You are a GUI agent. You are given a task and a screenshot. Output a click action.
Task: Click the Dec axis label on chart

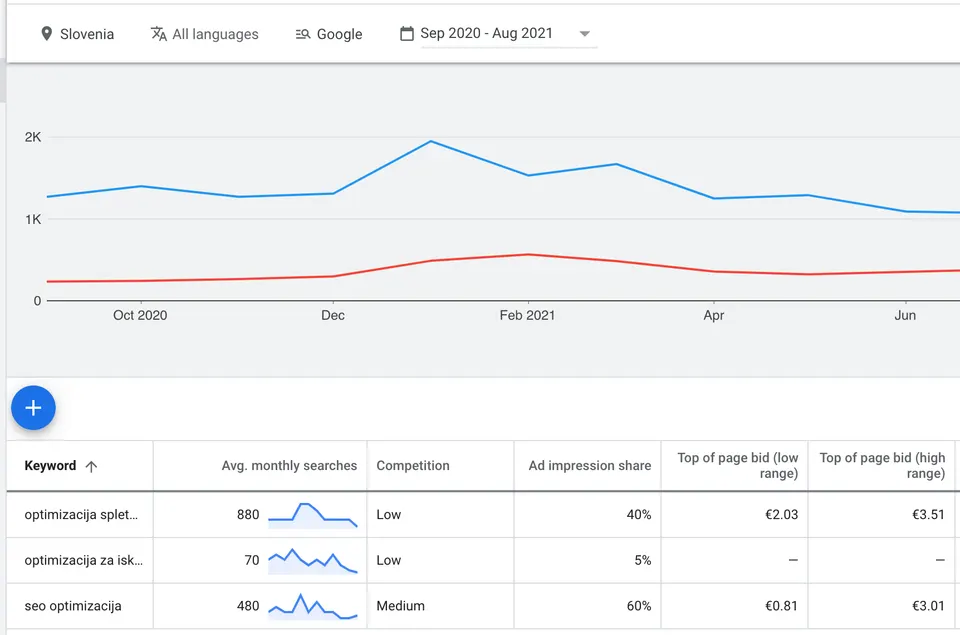coord(332,315)
